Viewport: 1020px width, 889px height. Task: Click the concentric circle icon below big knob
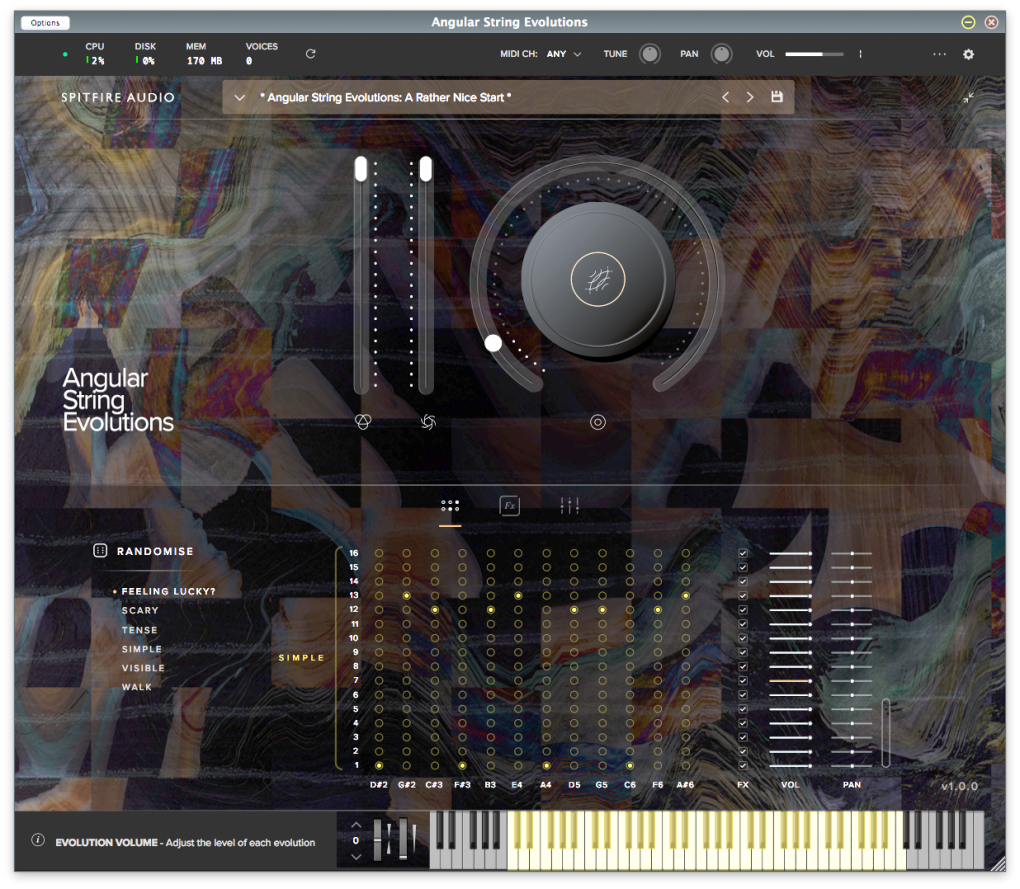tap(598, 422)
